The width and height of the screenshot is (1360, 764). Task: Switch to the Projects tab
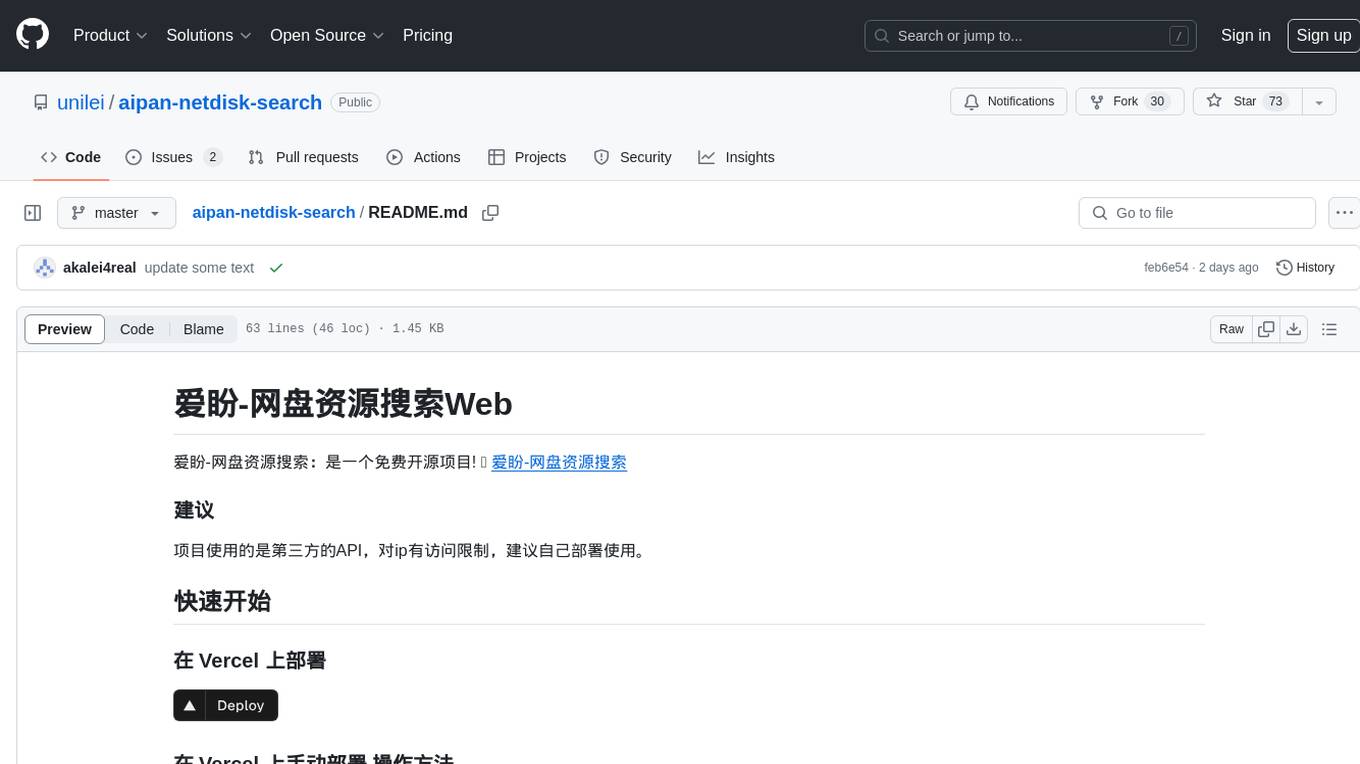527,157
